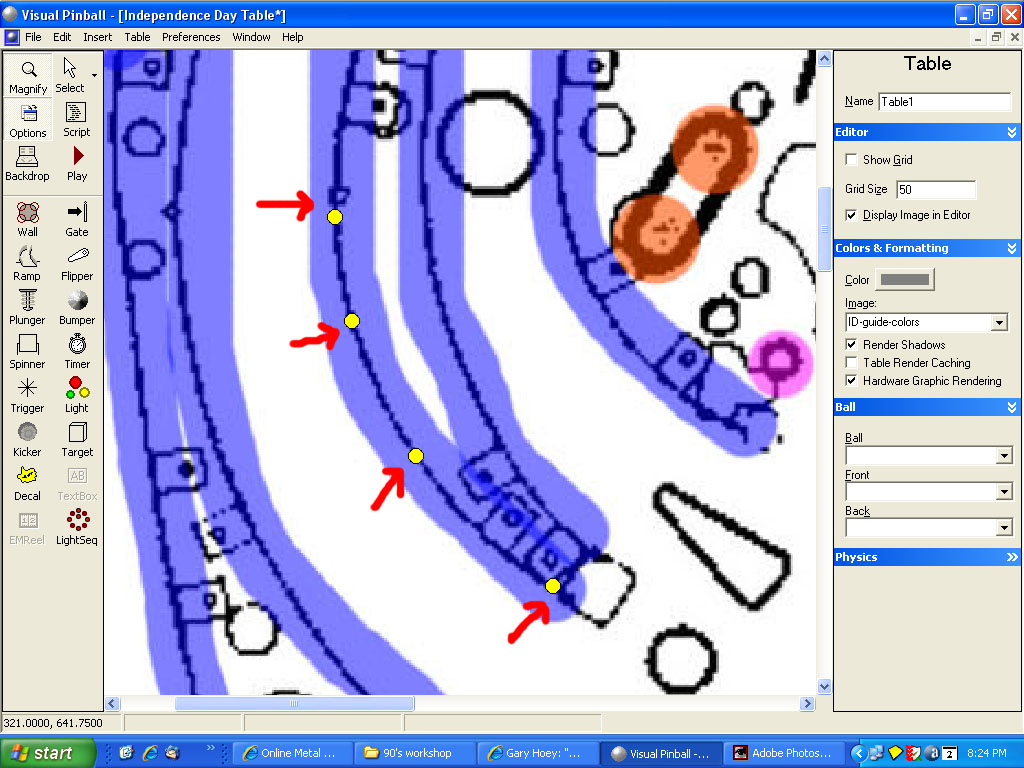
Task: Select the Ramp tool
Action: click(28, 263)
